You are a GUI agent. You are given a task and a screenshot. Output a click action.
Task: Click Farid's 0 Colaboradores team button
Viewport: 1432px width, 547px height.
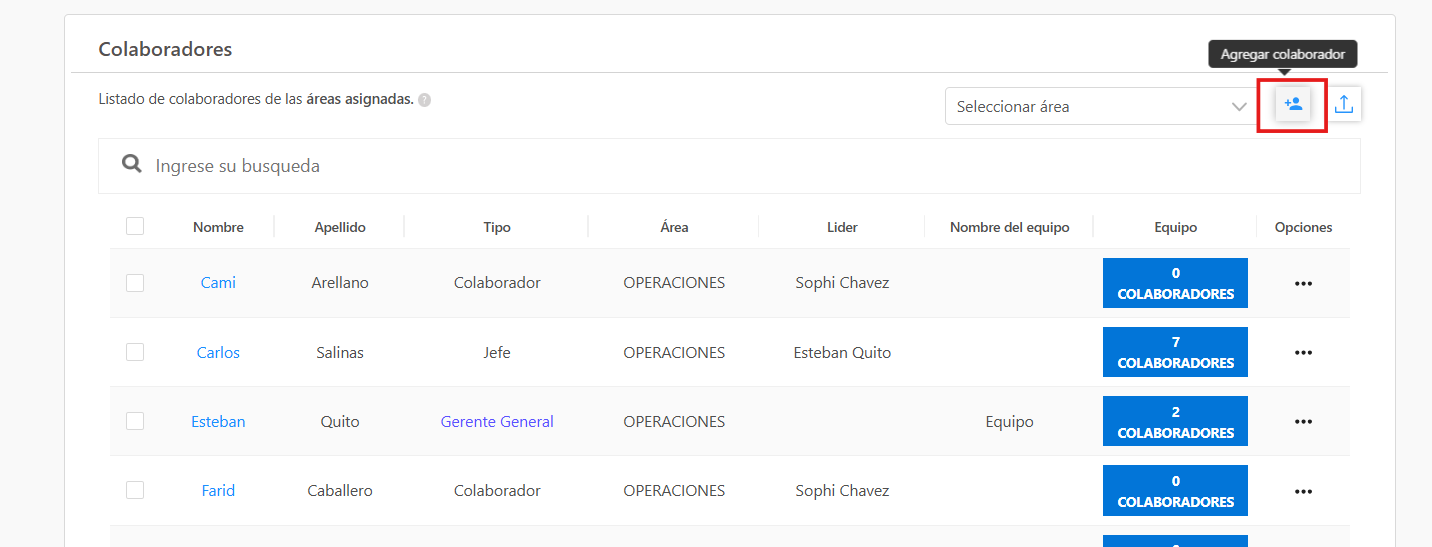tap(1175, 490)
